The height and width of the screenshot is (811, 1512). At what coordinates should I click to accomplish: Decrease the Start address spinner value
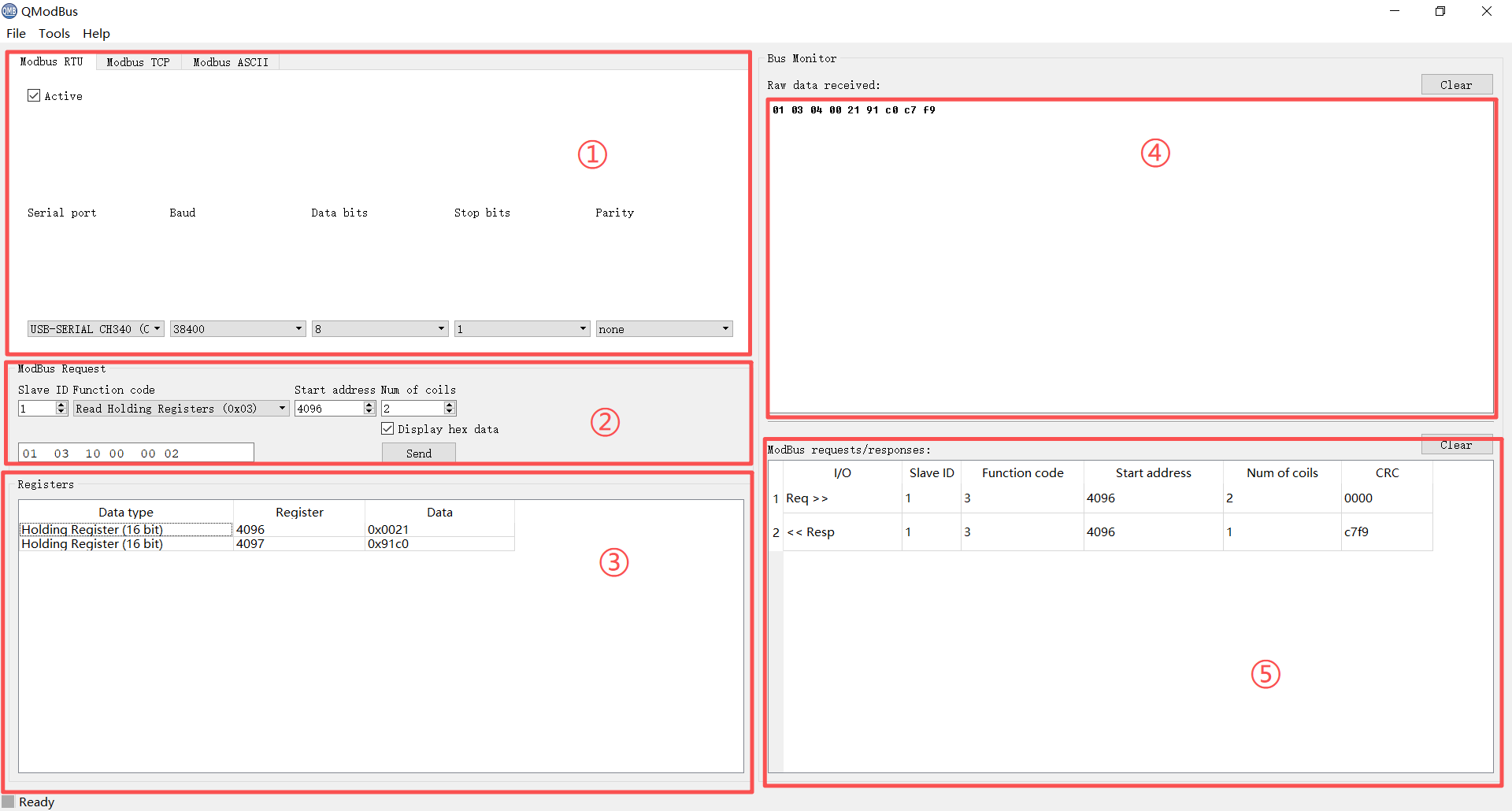point(369,412)
